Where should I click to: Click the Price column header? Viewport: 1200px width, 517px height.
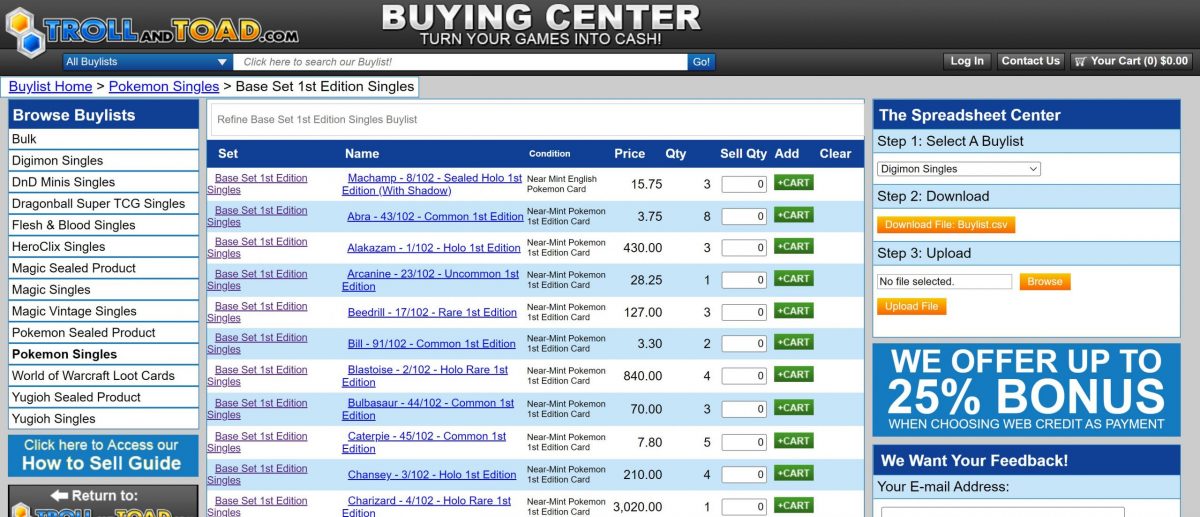[x=630, y=154]
